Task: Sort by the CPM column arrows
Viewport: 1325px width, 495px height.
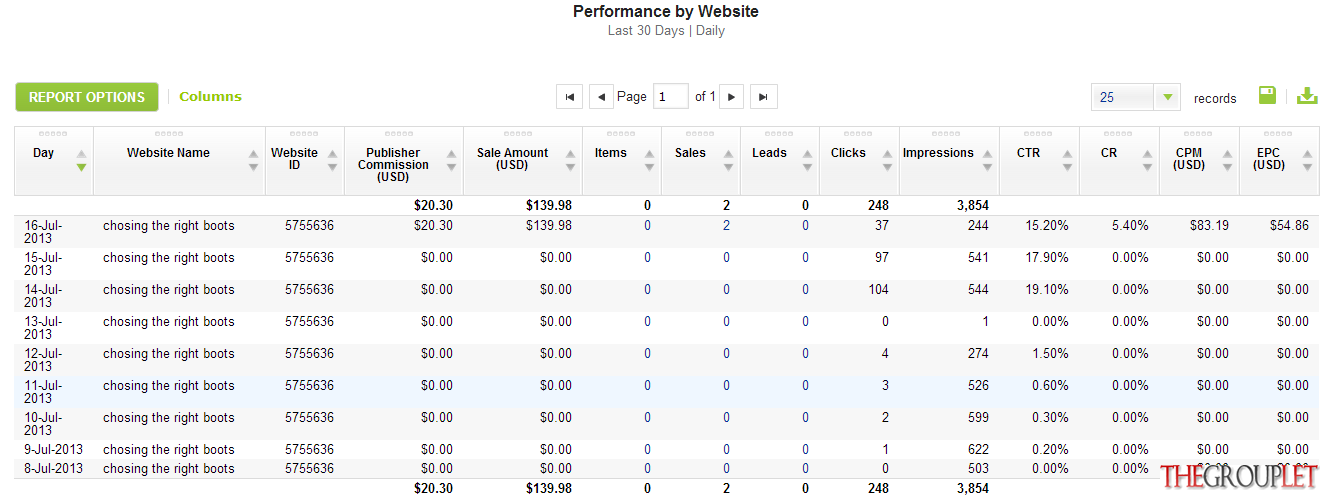Action: 1228,160
